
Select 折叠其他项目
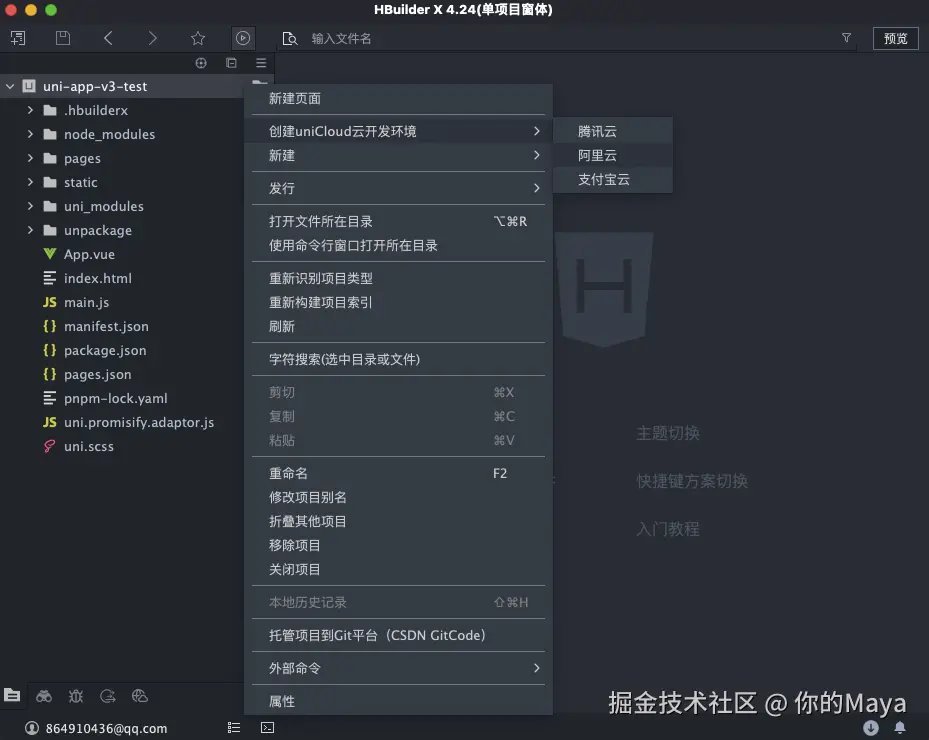click(398, 521)
